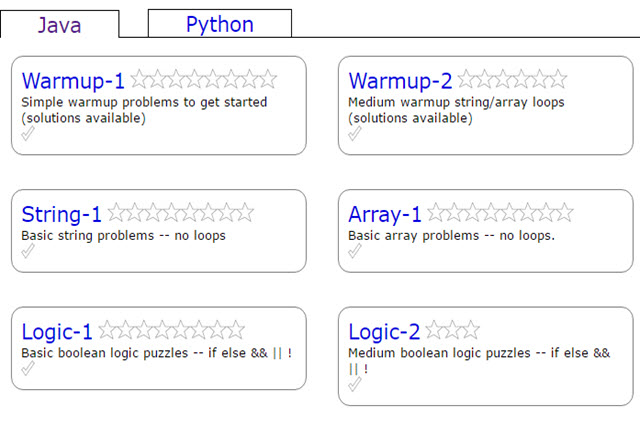Go to Array-1 problems
This screenshot has height=425, width=640.
coord(385,214)
